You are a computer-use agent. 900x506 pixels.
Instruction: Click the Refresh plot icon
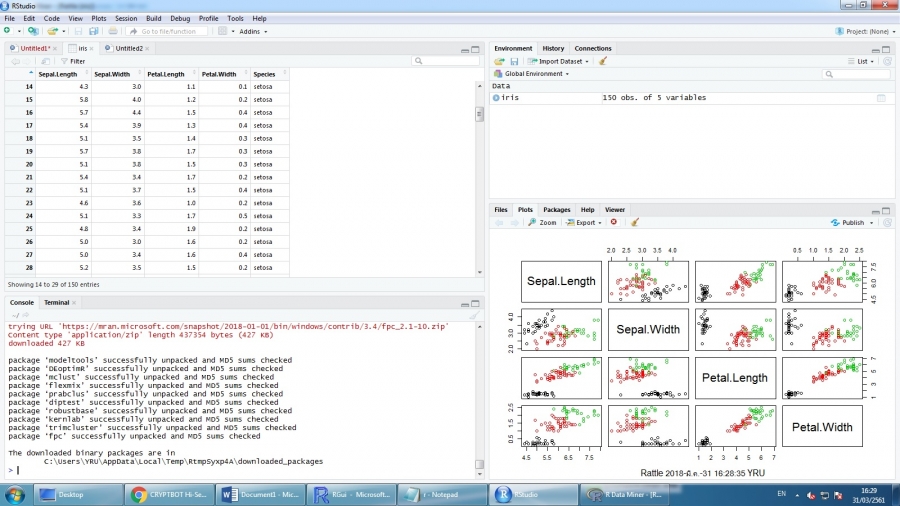pos(887,223)
